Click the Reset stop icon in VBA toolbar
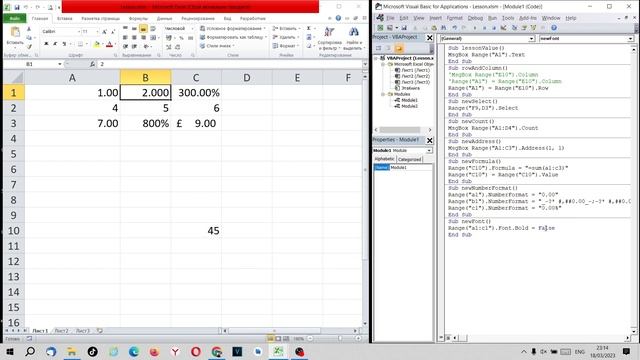Viewport: 640px width, 360px height. 494,28
